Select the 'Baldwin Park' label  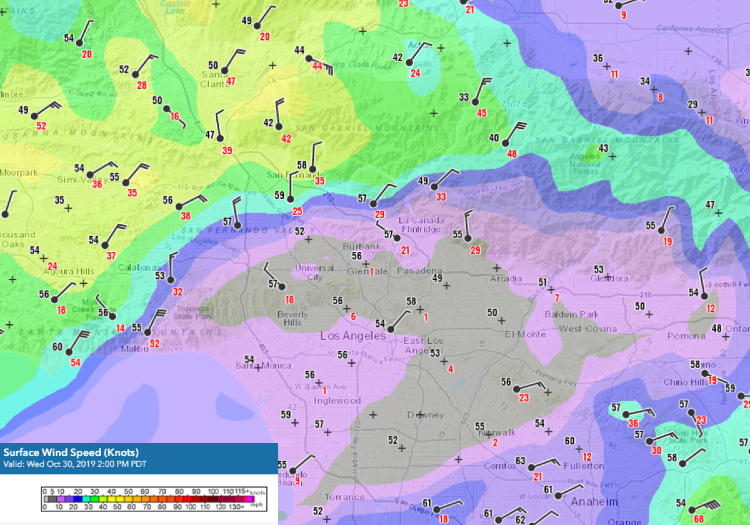(x=572, y=314)
